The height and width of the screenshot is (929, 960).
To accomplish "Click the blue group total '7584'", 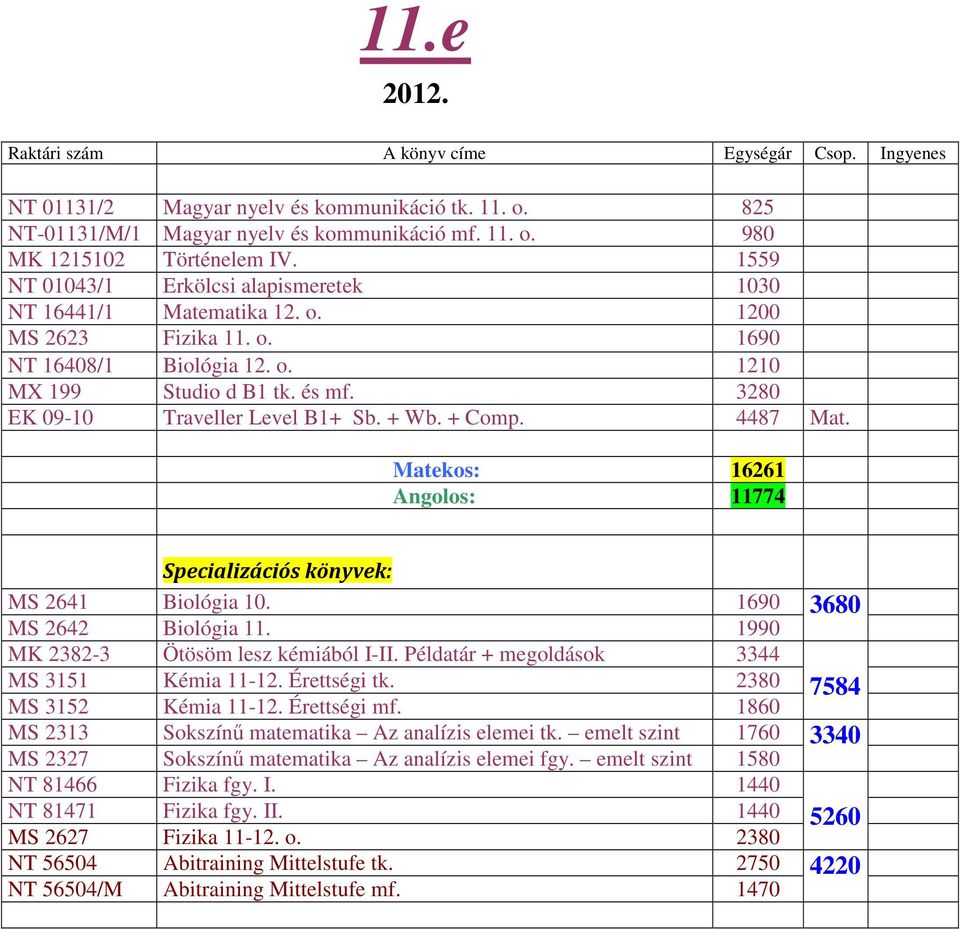I will [x=835, y=686].
